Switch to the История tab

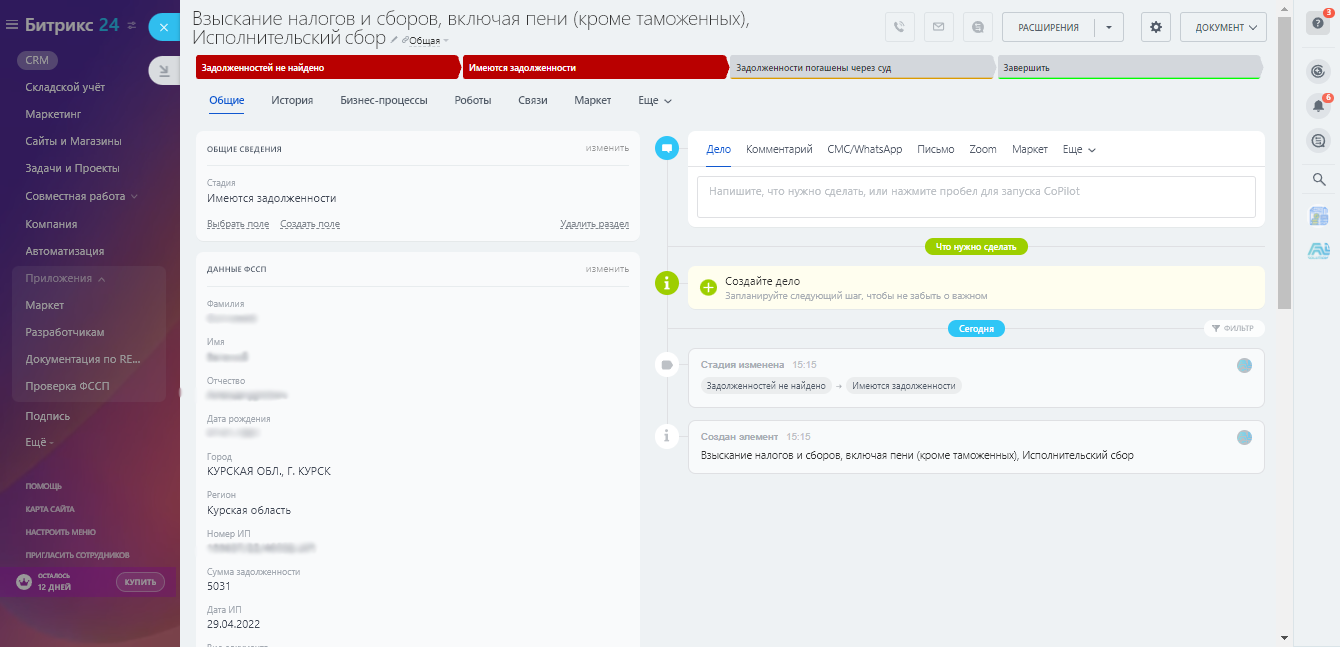292,101
